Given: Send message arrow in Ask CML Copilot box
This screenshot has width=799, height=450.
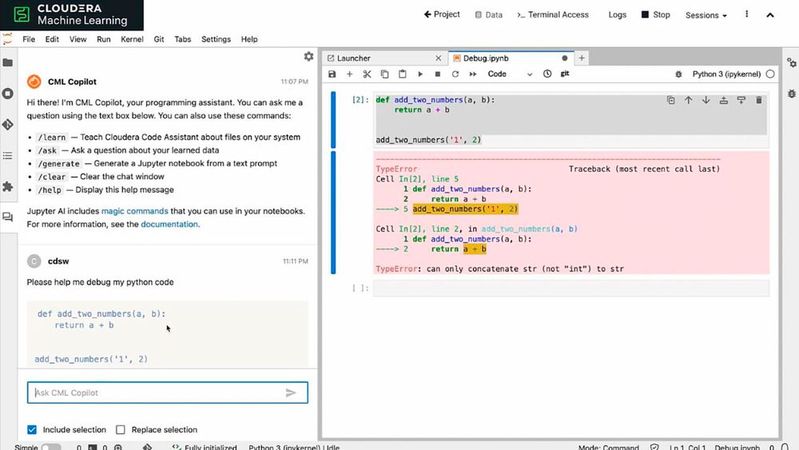Looking at the screenshot, I should tap(290, 393).
